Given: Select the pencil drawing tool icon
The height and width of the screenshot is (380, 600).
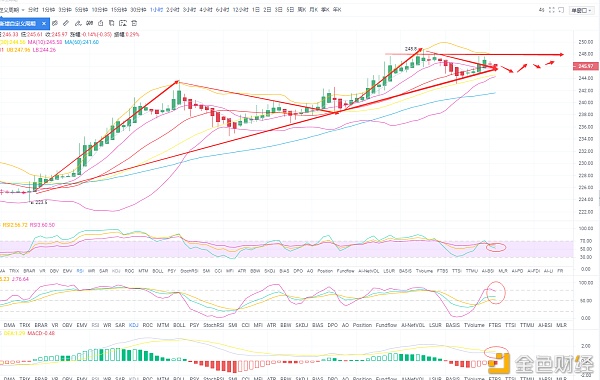Looking at the screenshot, I should [x=66, y=23].
